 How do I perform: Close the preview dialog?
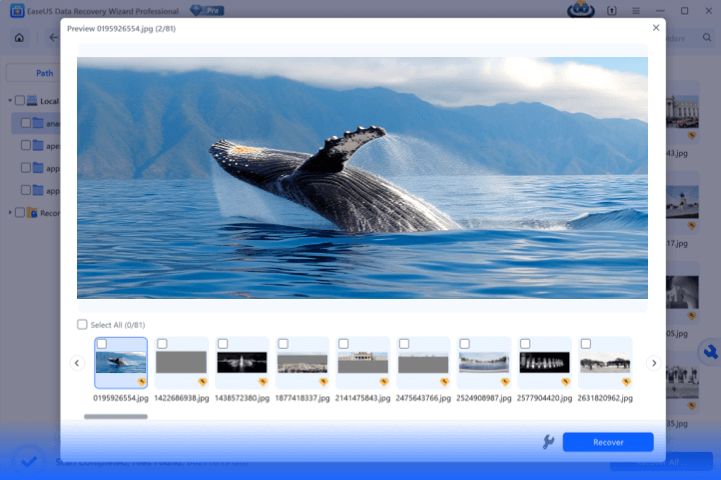[x=656, y=28]
